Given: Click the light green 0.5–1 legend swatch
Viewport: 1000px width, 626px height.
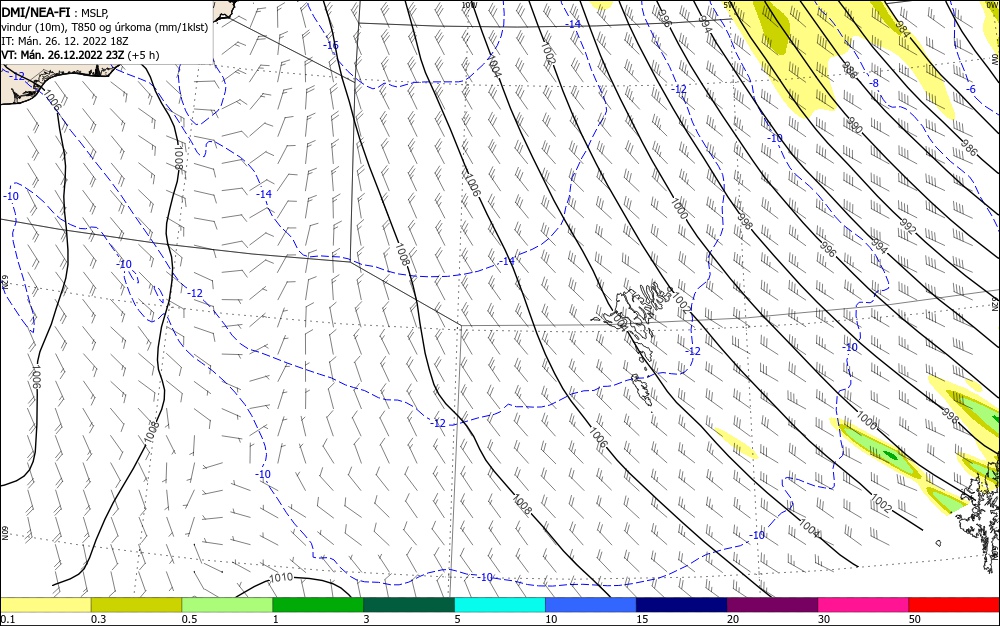Looking at the screenshot, I should click(227, 605).
